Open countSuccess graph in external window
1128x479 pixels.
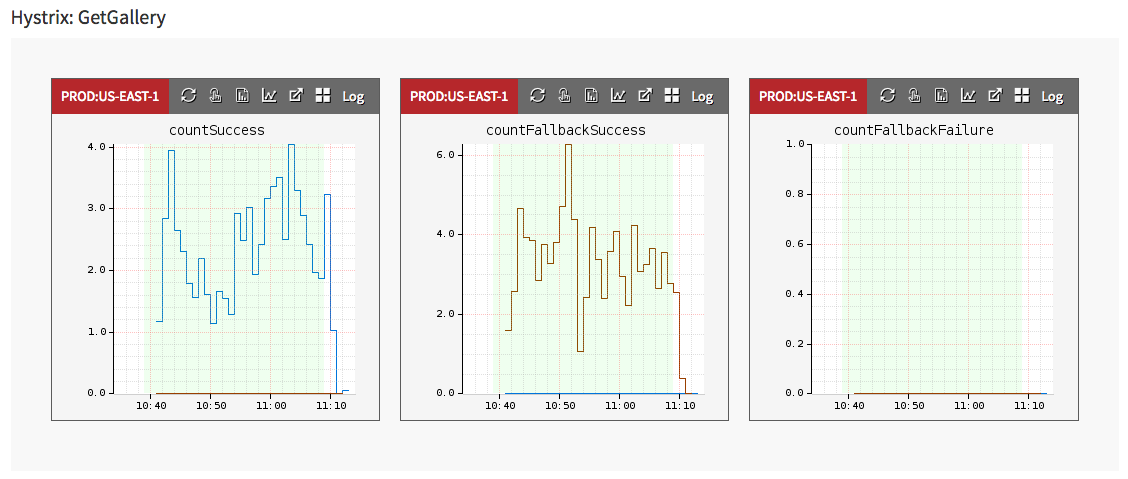click(296, 96)
